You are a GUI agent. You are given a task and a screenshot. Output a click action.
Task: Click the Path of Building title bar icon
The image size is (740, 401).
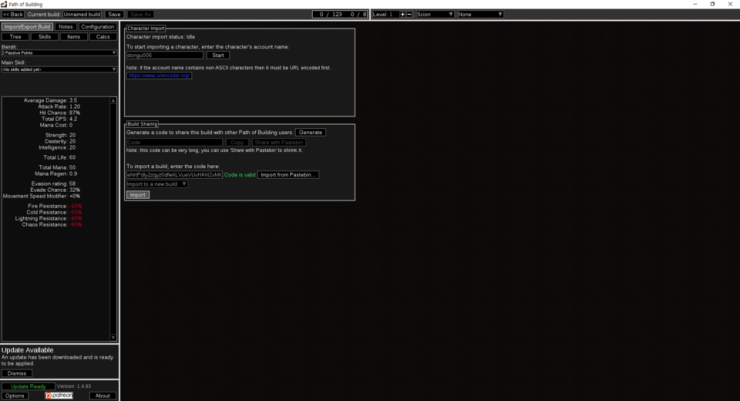coord(4,4)
